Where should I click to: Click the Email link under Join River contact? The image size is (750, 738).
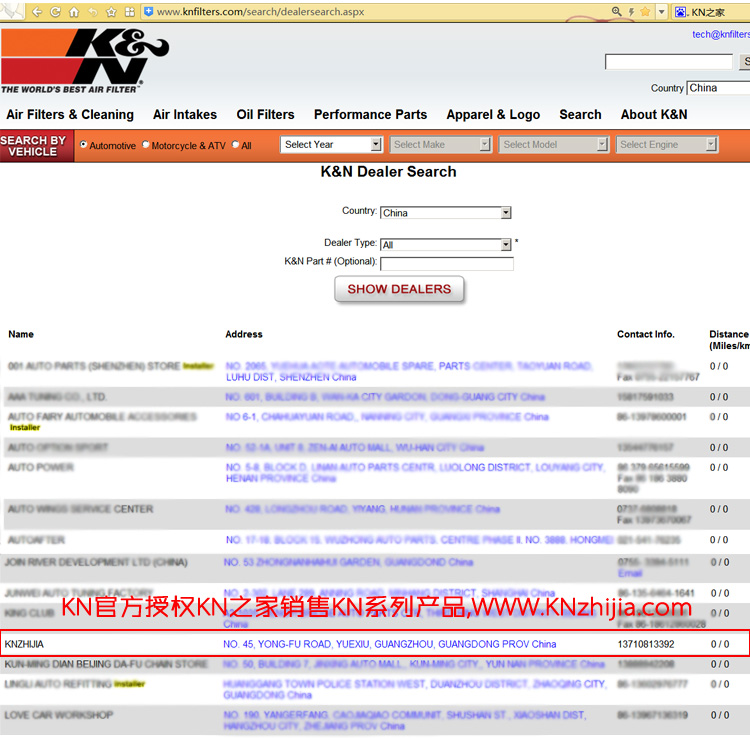click(630, 573)
